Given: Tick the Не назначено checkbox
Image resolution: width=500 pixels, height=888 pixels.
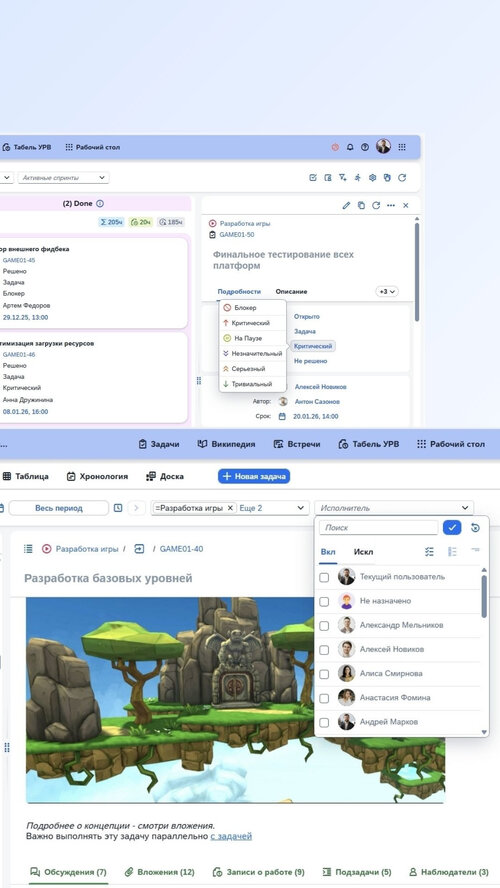Looking at the screenshot, I should pyautogui.click(x=324, y=601).
